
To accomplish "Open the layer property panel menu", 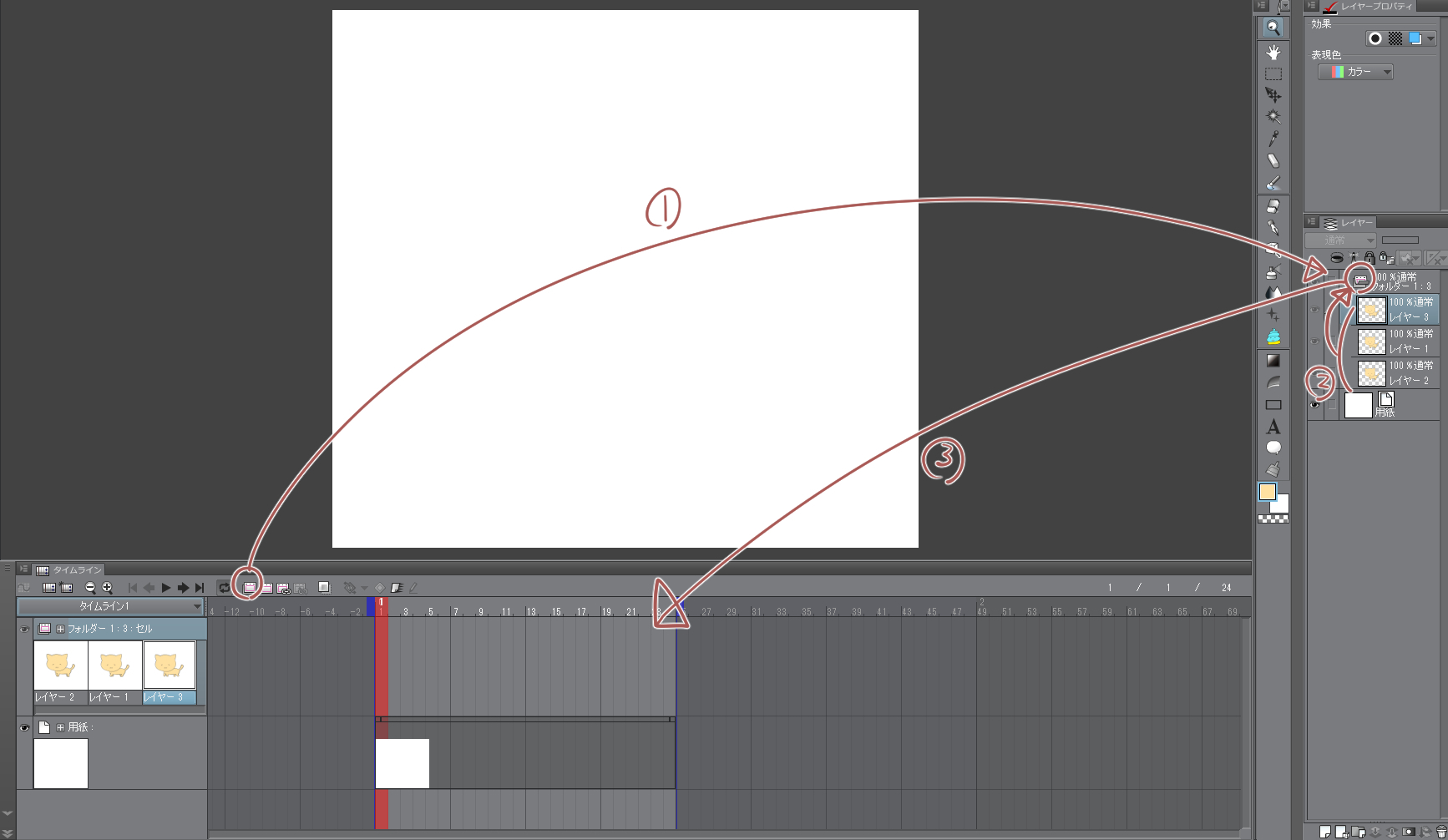I will pos(1311,6).
